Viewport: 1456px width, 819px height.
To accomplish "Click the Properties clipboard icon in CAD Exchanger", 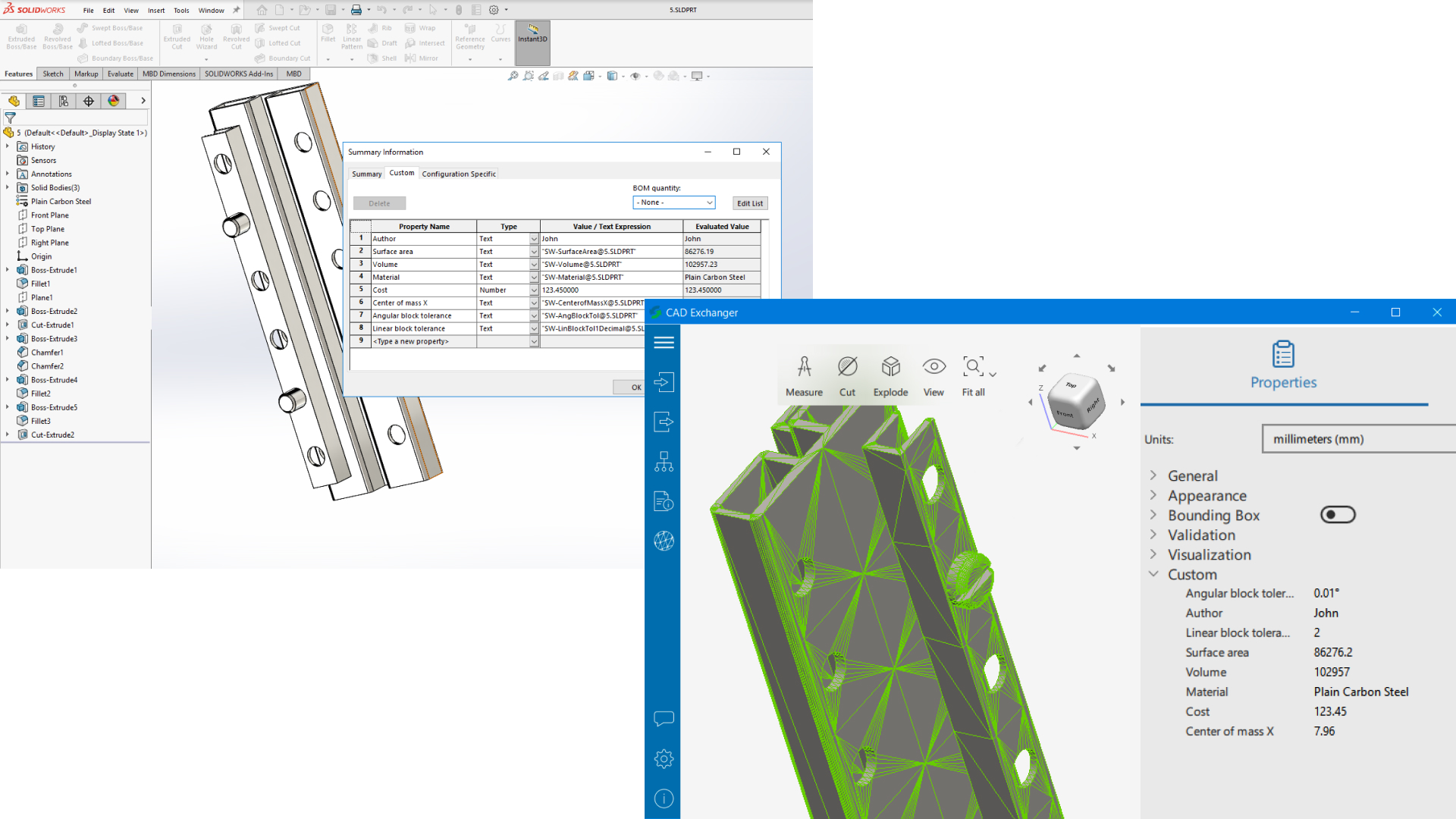I will (1283, 354).
